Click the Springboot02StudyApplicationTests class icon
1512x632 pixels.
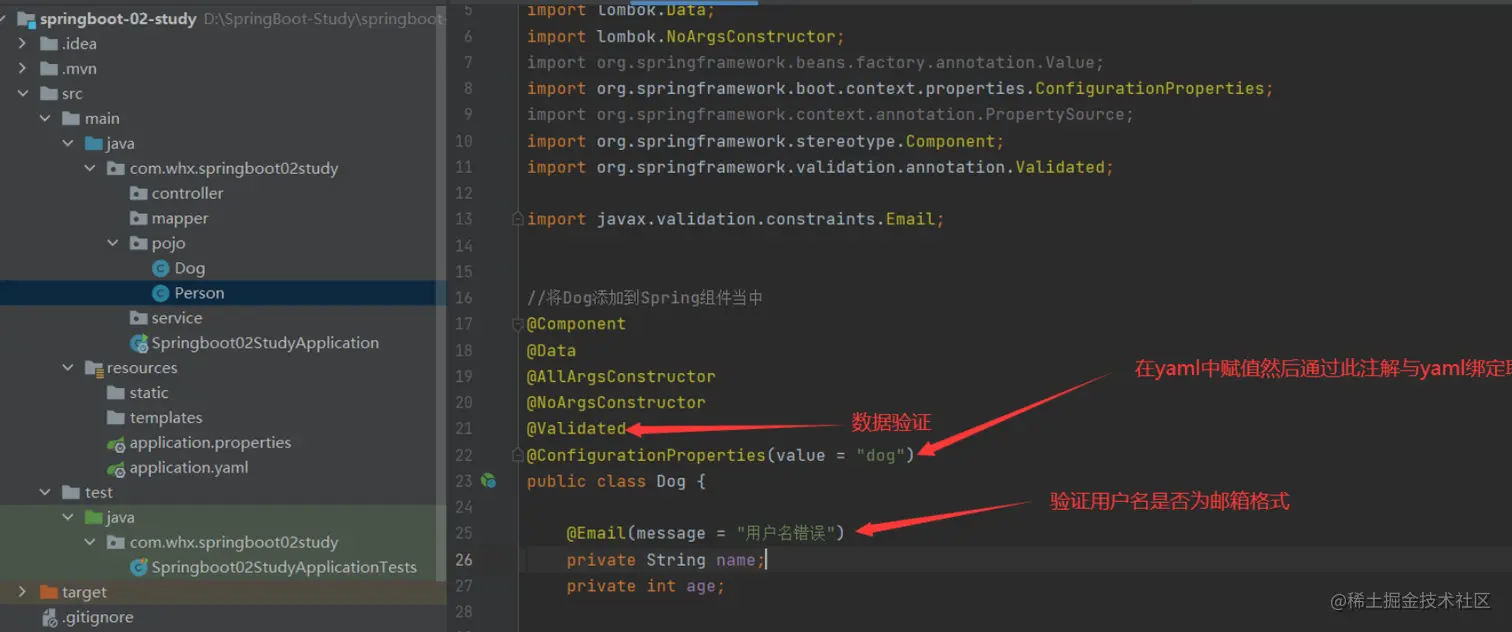point(139,567)
